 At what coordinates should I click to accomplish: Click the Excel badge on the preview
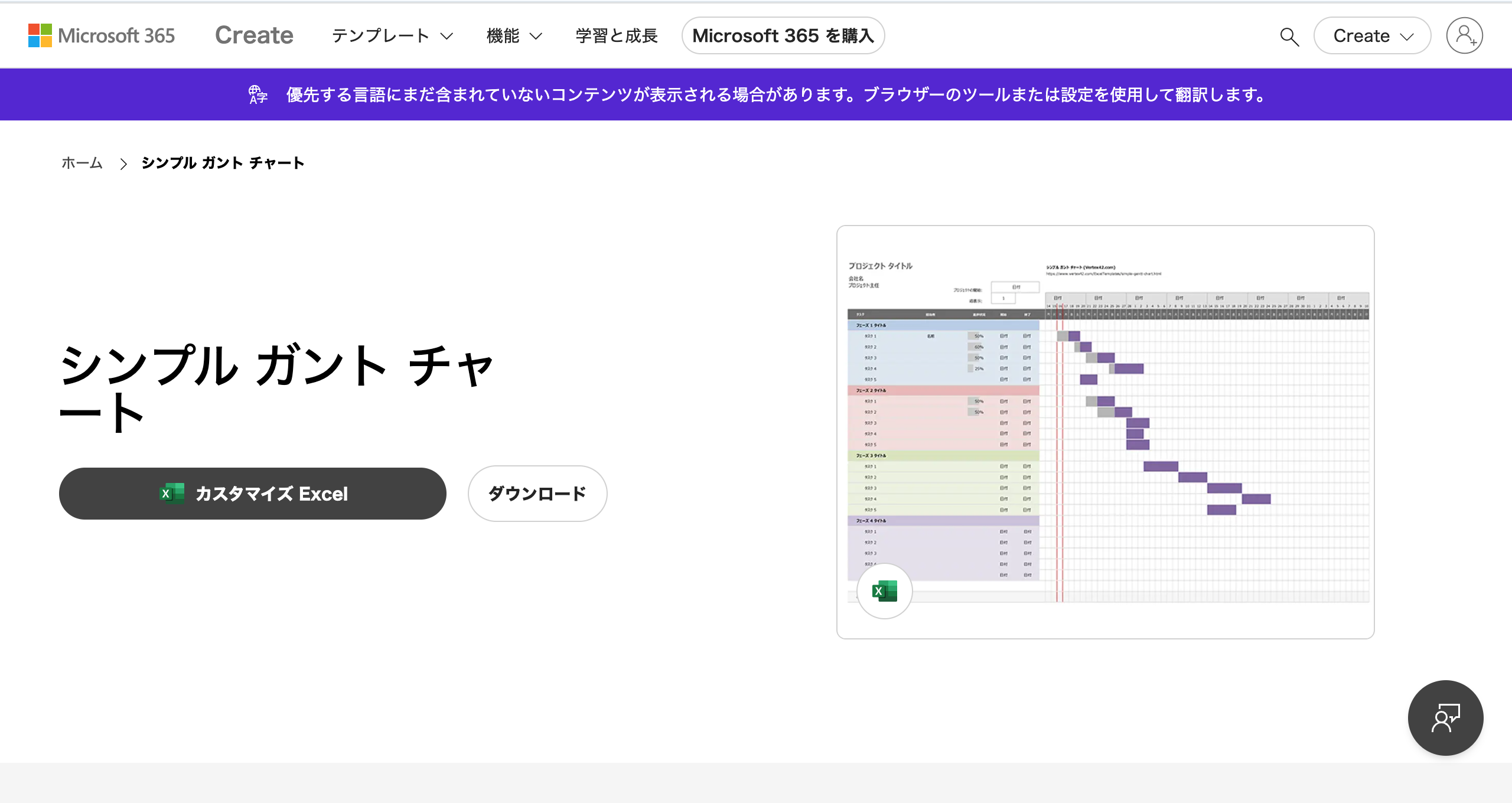tap(885, 591)
